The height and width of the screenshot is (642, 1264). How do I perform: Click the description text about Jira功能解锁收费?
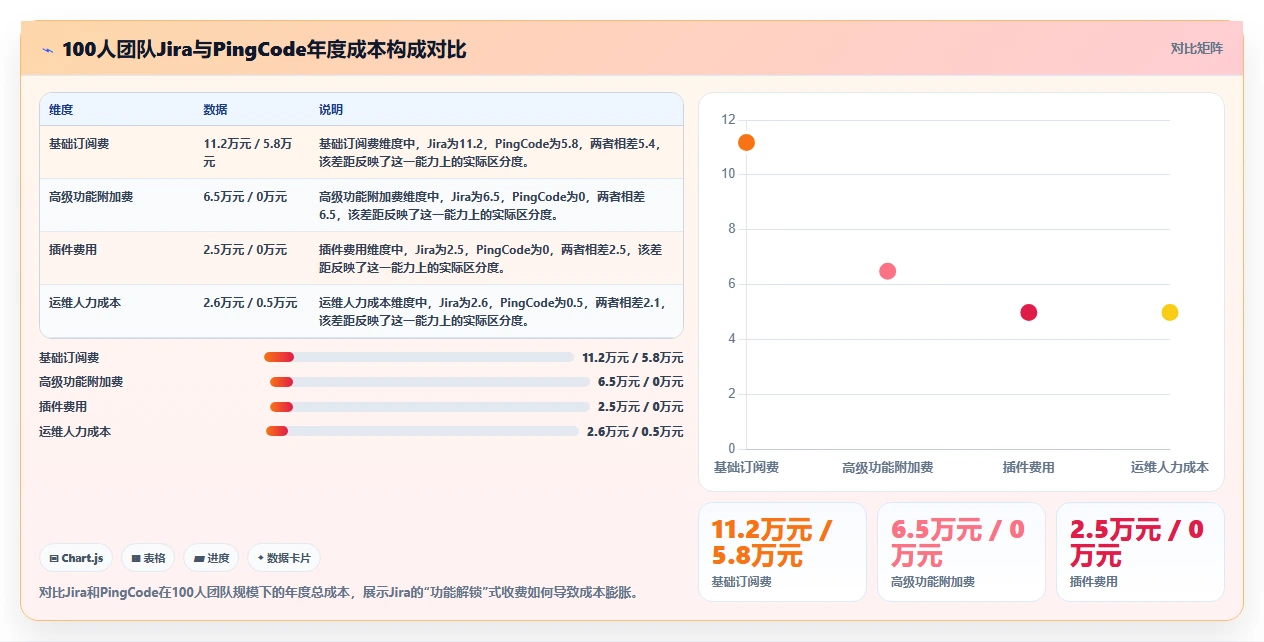point(339,592)
